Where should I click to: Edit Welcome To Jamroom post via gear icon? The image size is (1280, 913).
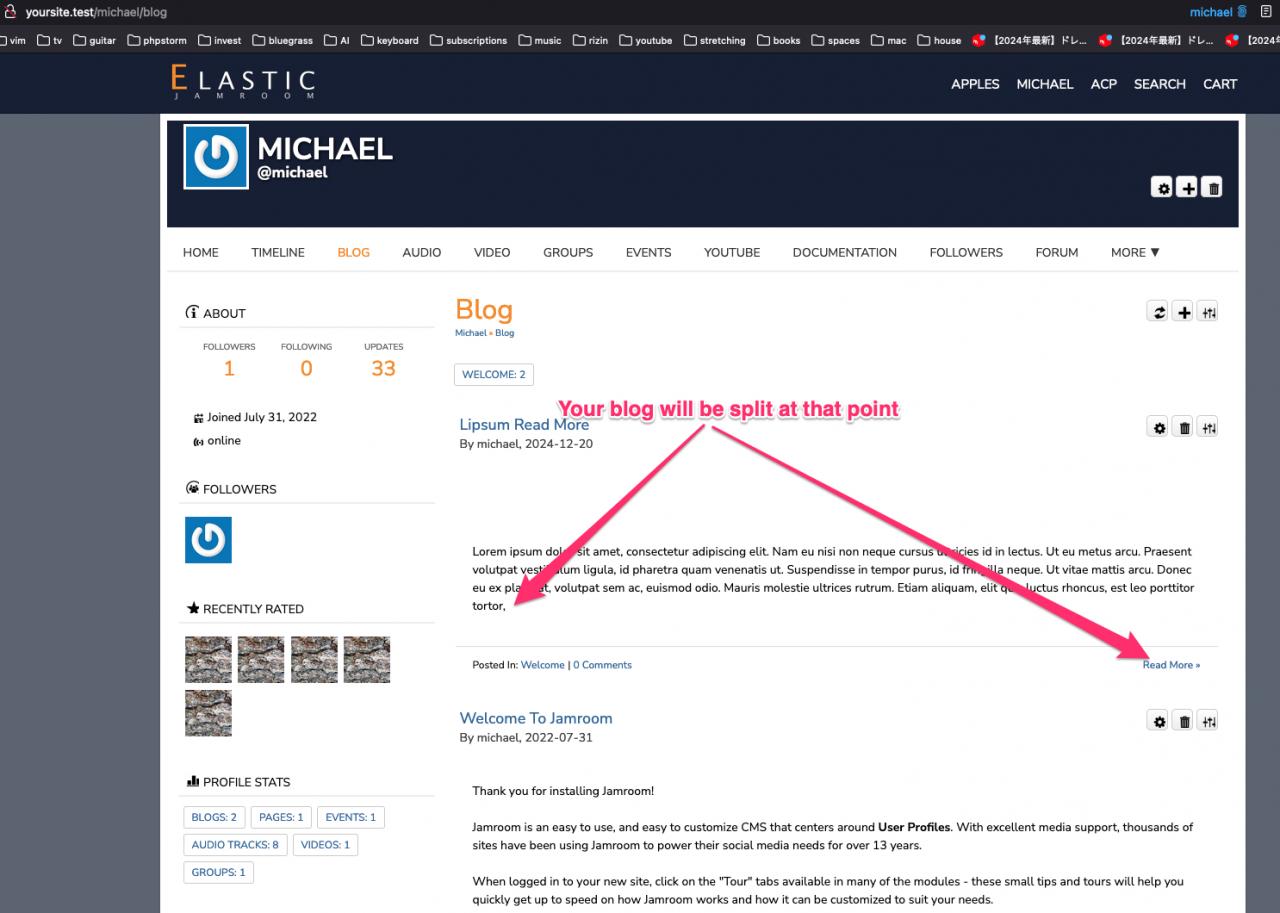1159,721
